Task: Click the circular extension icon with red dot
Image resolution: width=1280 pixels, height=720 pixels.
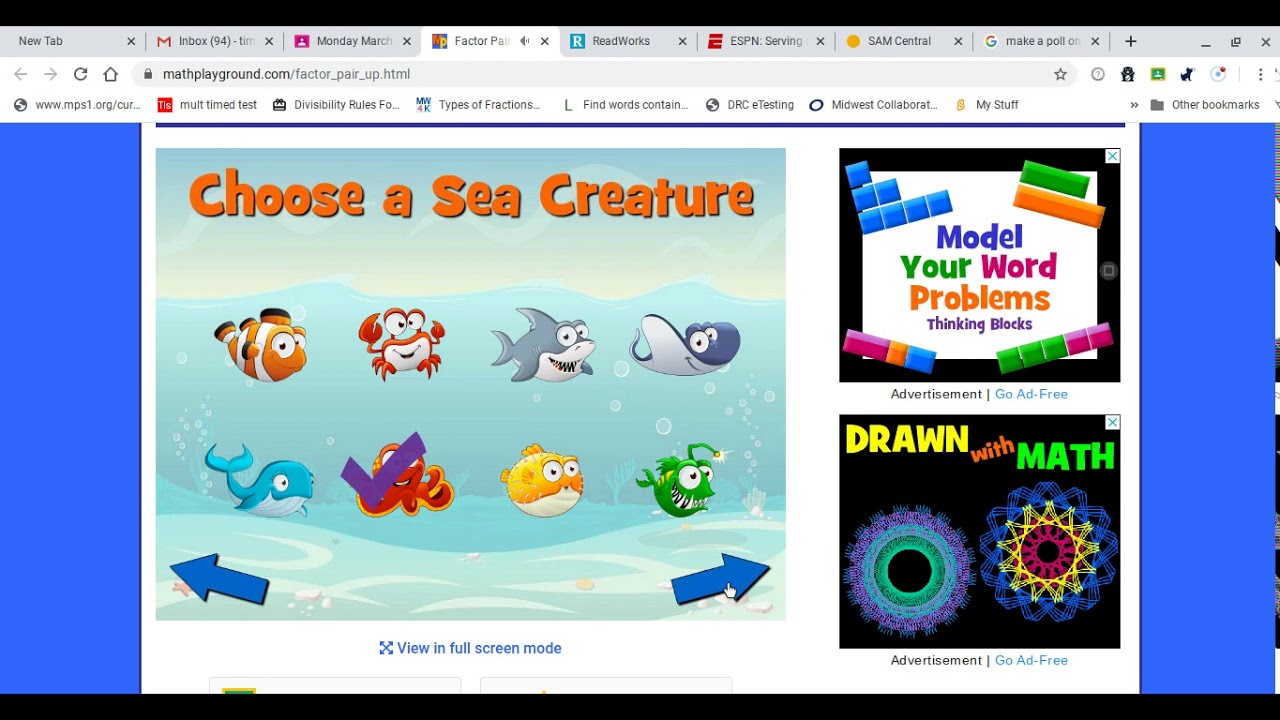Action: [1218, 74]
